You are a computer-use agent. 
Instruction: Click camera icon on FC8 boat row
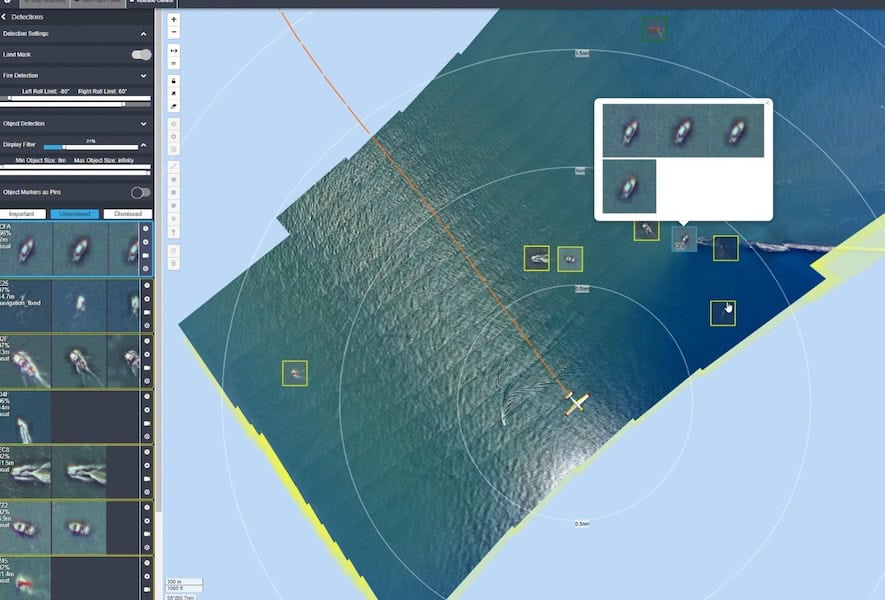point(147,479)
